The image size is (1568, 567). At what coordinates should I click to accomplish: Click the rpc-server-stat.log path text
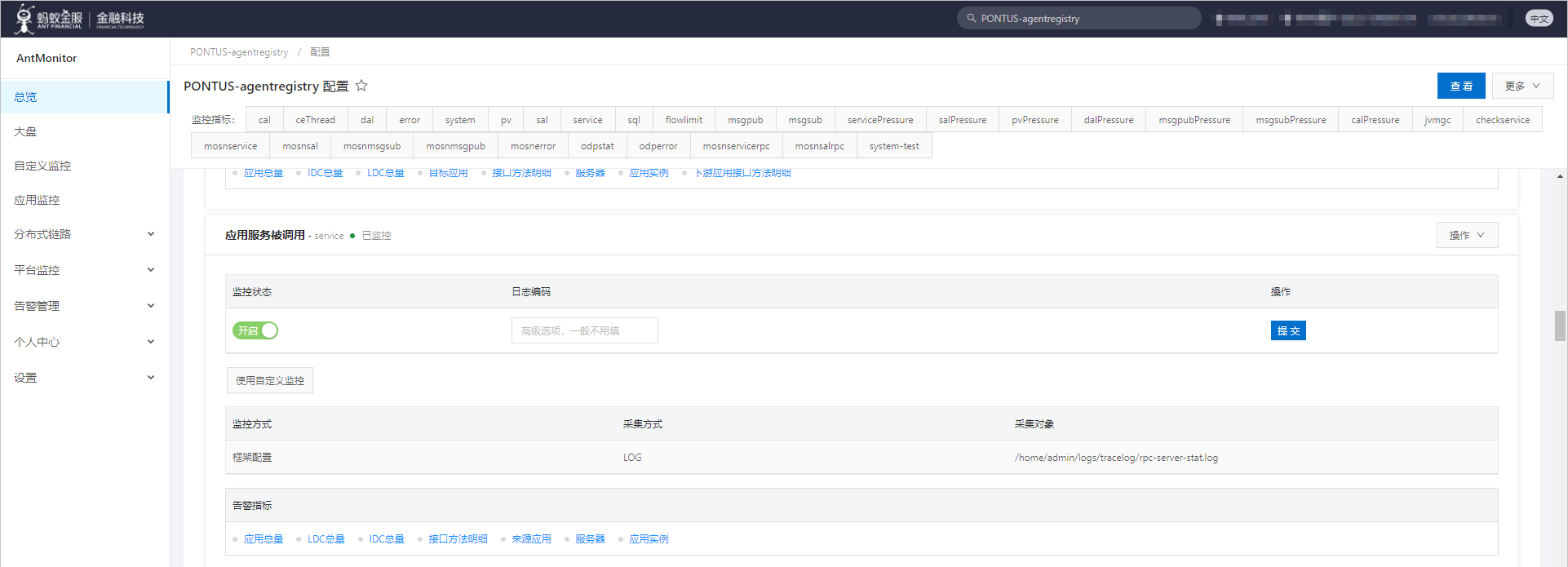tap(1116, 458)
